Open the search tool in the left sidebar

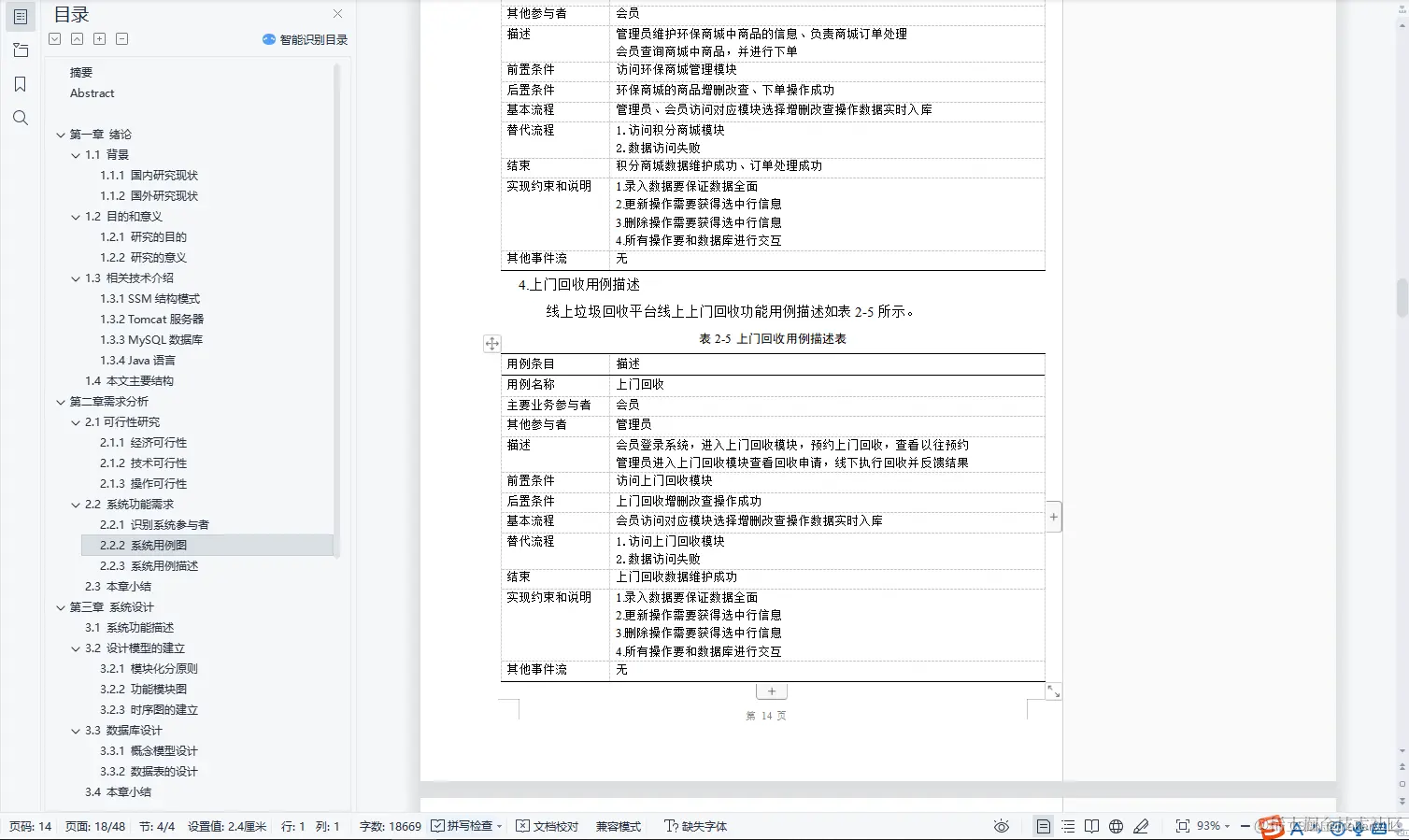pos(21,117)
